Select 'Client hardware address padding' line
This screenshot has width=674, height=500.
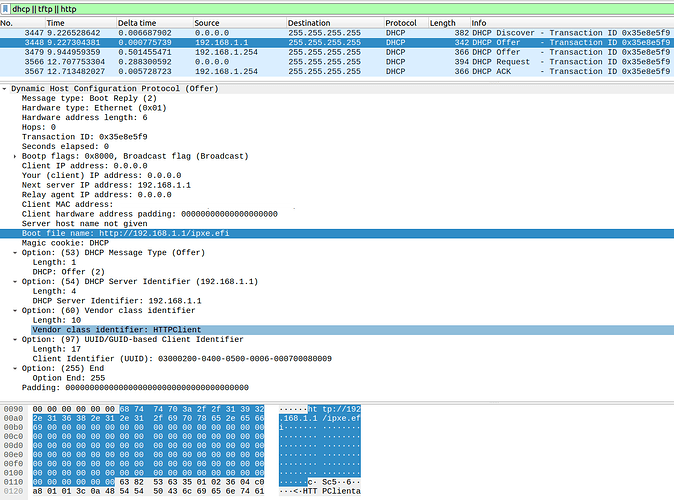click(150, 214)
